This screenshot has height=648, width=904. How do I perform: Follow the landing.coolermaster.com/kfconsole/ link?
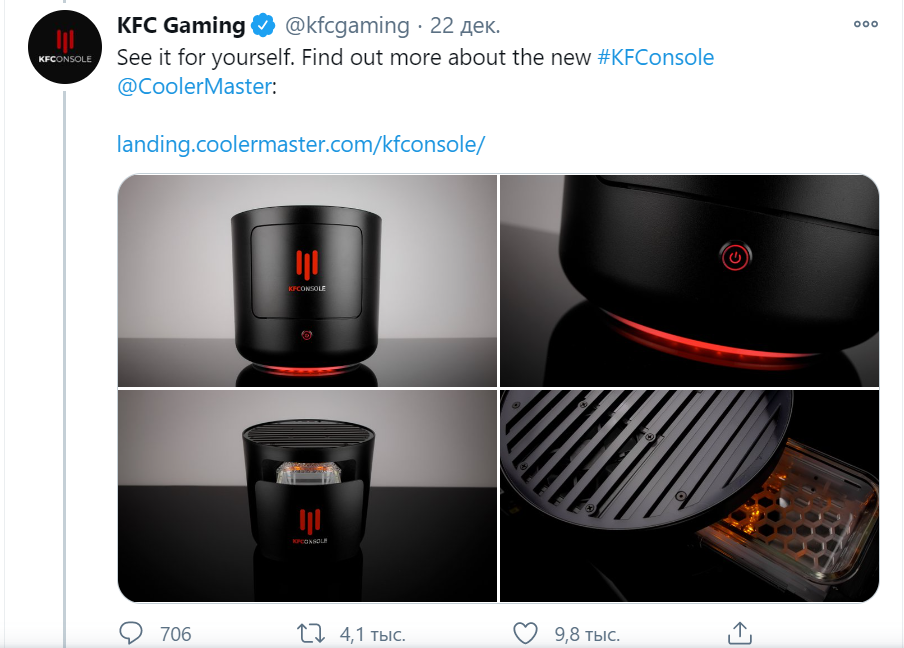coord(301,144)
